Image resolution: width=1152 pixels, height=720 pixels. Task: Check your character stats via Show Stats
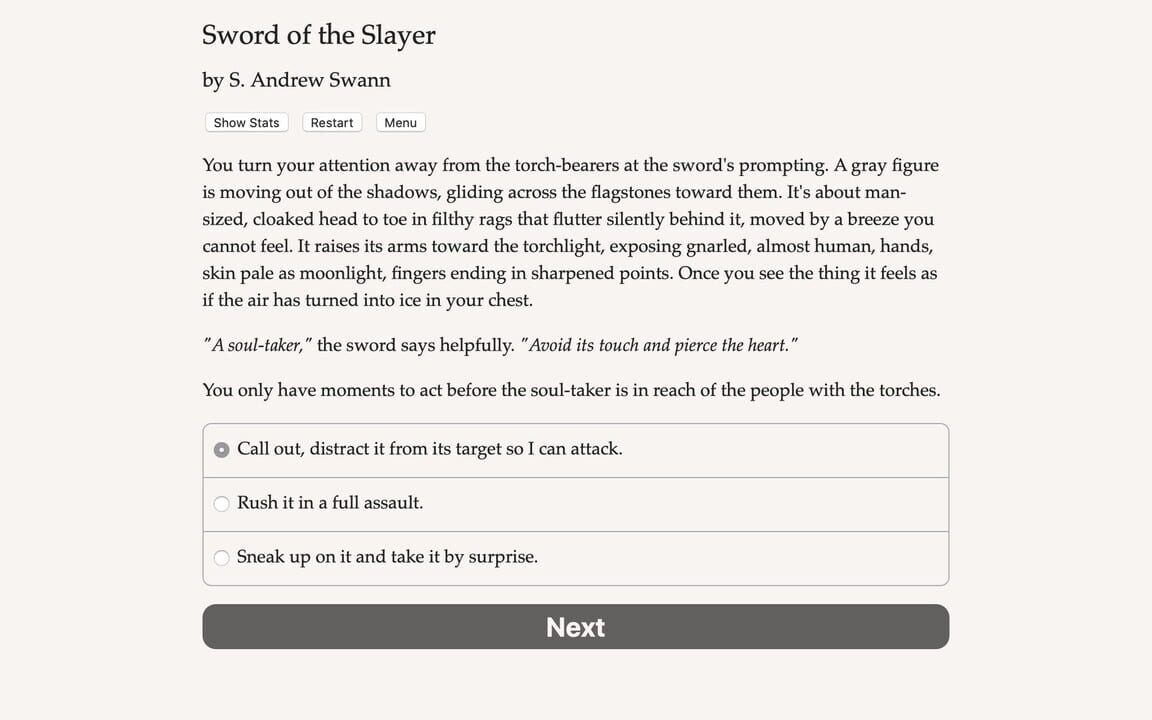[x=246, y=122]
